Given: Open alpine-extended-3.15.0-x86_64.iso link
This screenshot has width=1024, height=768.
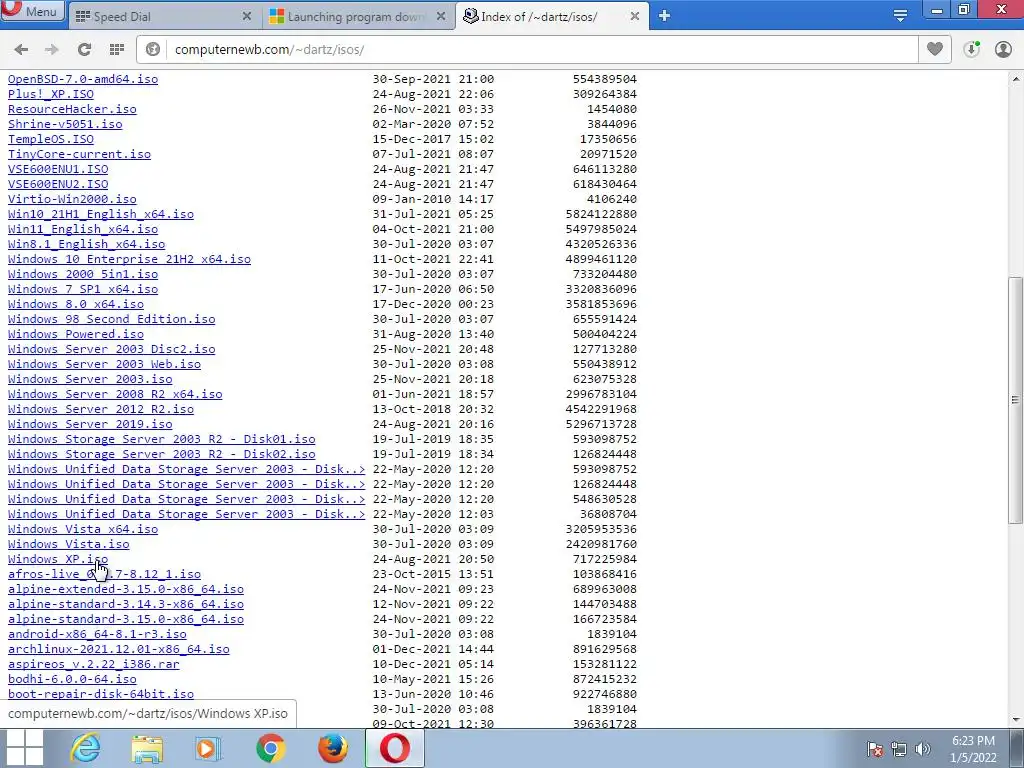Looking at the screenshot, I should point(126,590).
